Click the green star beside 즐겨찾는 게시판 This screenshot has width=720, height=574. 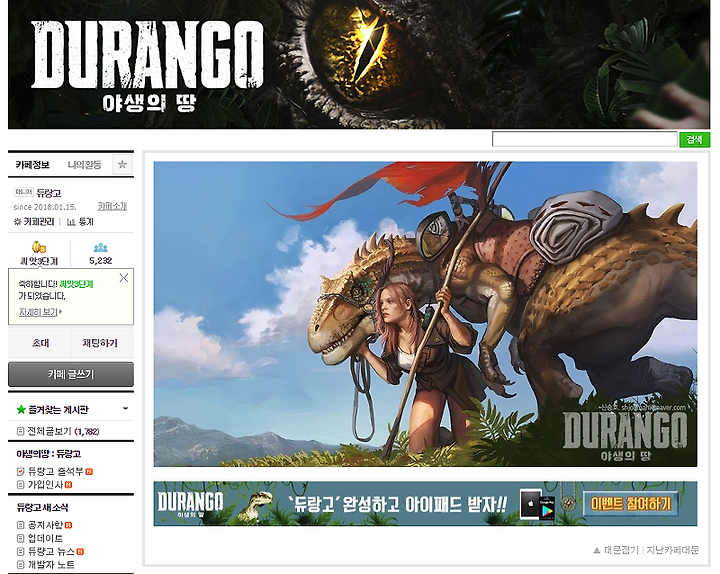tap(21, 409)
